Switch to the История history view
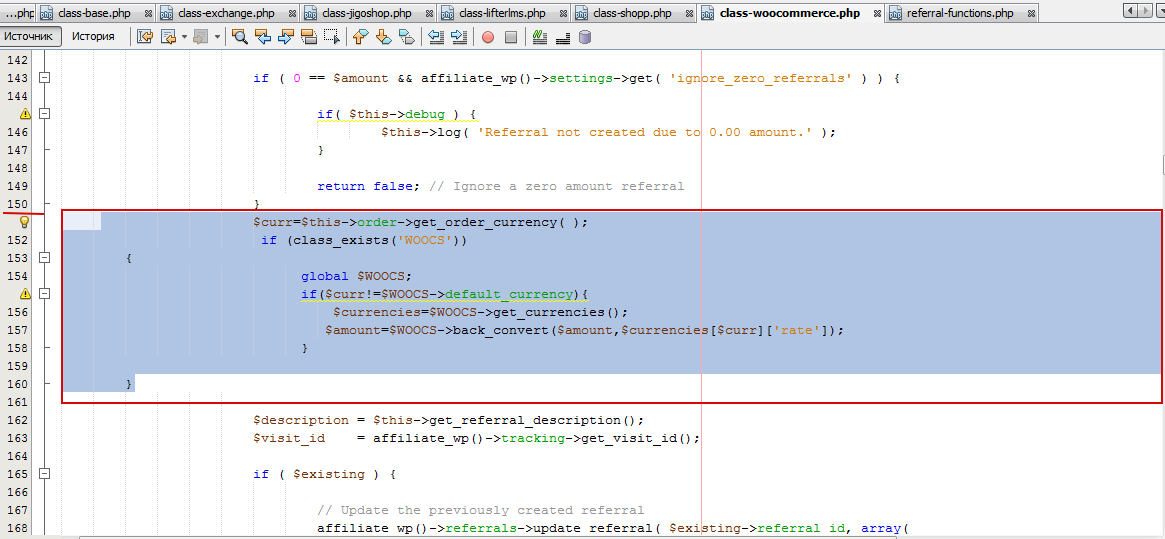The image size is (1165, 539). (x=93, y=36)
